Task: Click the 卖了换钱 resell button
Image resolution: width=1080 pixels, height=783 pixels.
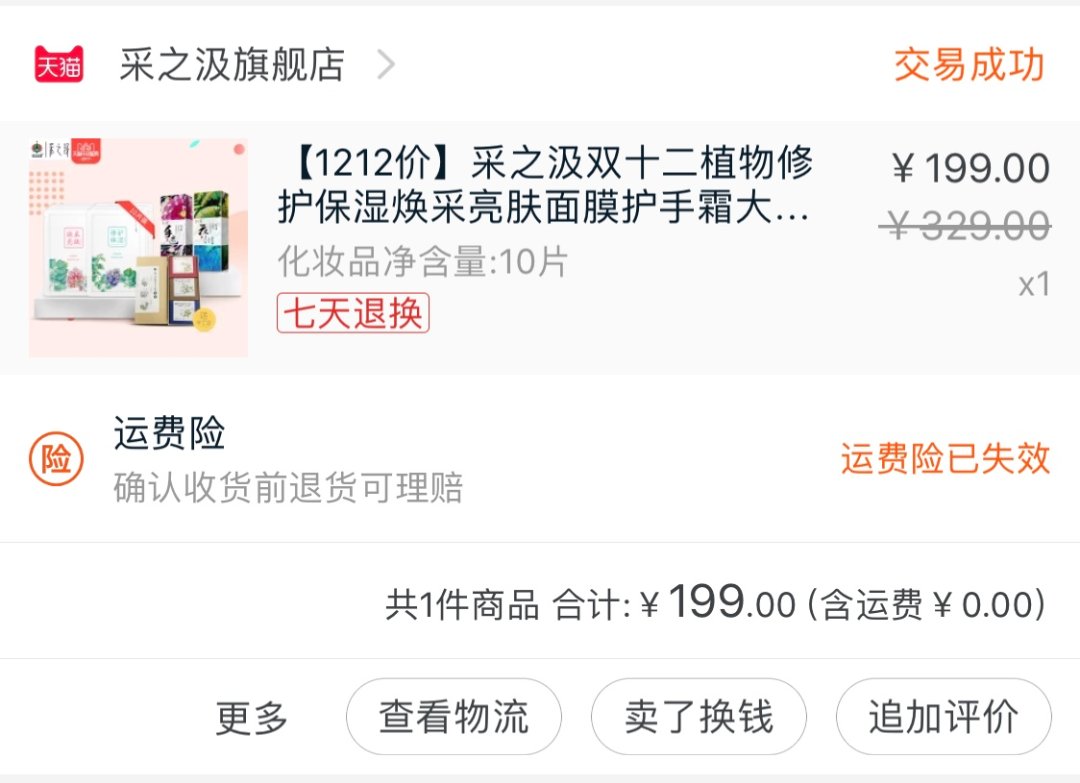Action: pyautogui.click(x=698, y=717)
